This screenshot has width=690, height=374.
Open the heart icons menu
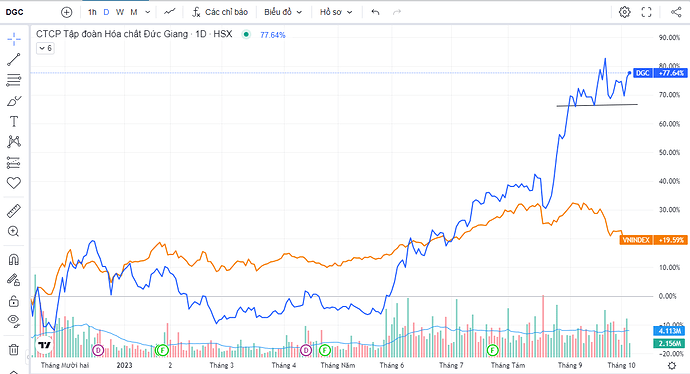point(14,183)
